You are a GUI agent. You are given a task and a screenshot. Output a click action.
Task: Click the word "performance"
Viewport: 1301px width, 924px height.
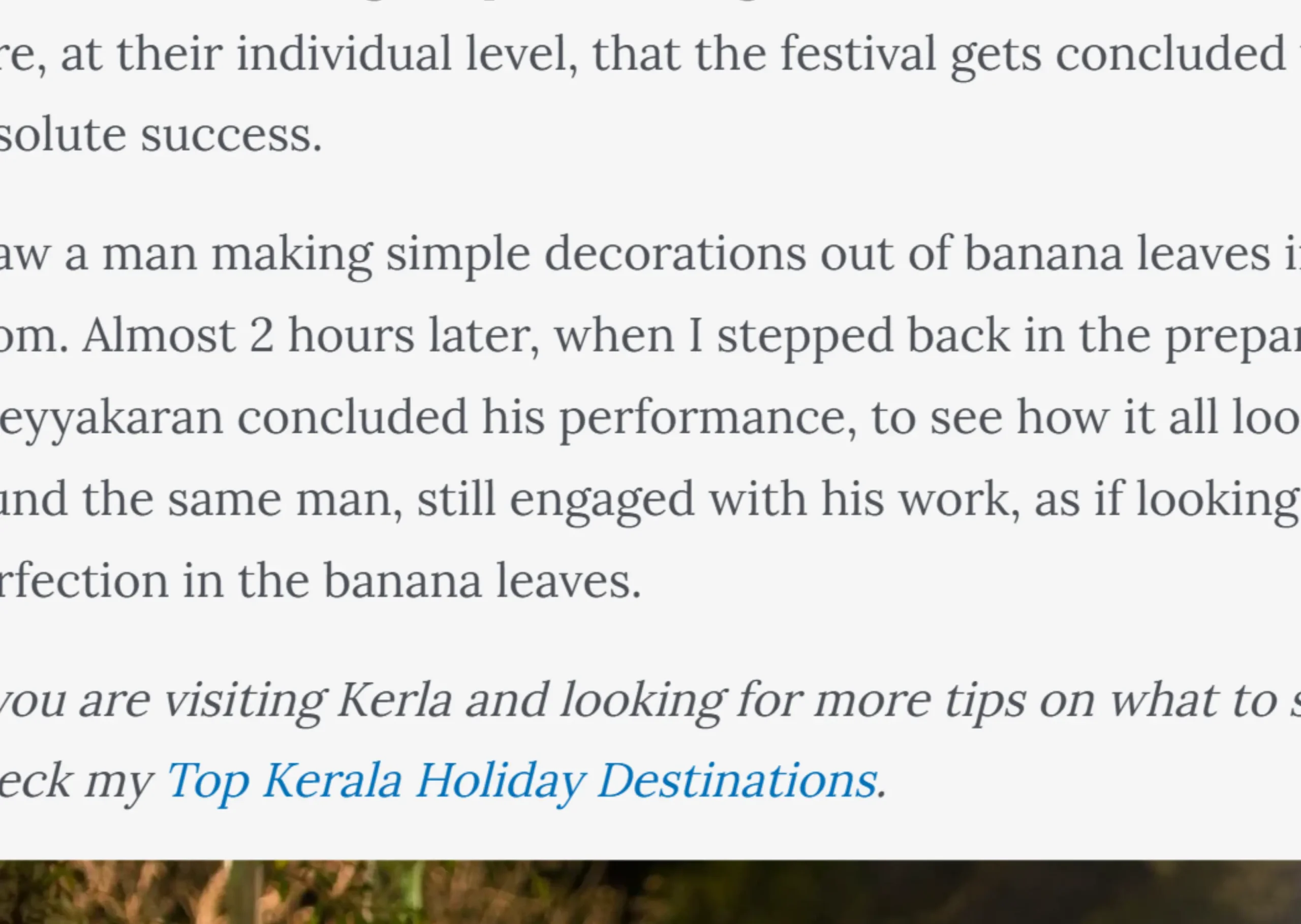(707, 418)
